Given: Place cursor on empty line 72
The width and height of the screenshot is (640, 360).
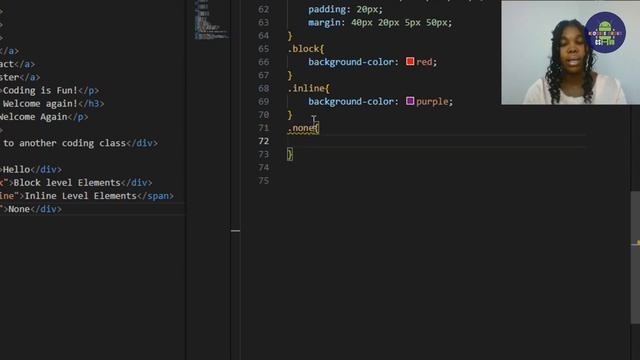Looking at the screenshot, I should pyautogui.click(x=437, y=141).
